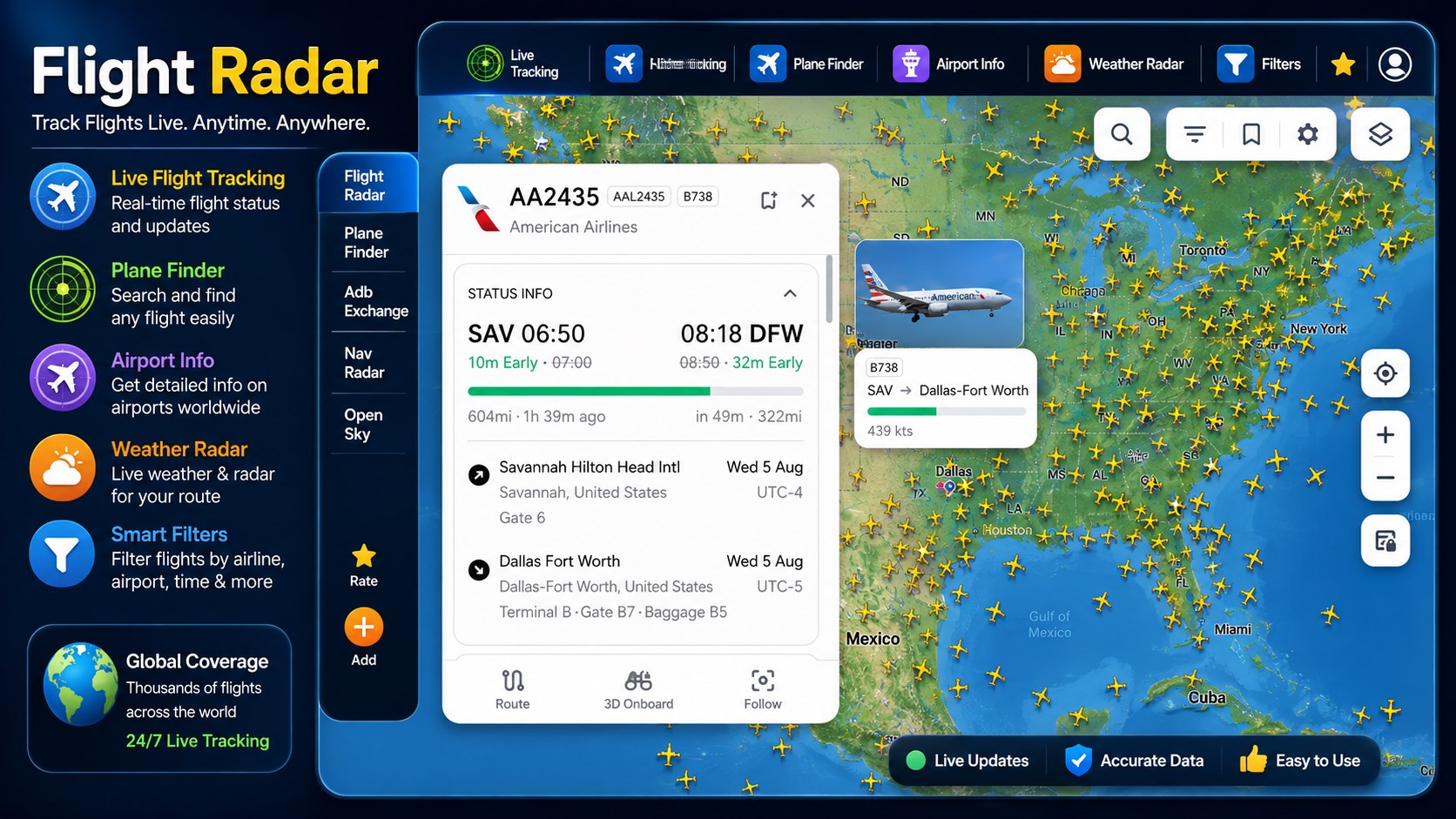
Task: Click the speed progress bar in map popup
Action: point(947,411)
